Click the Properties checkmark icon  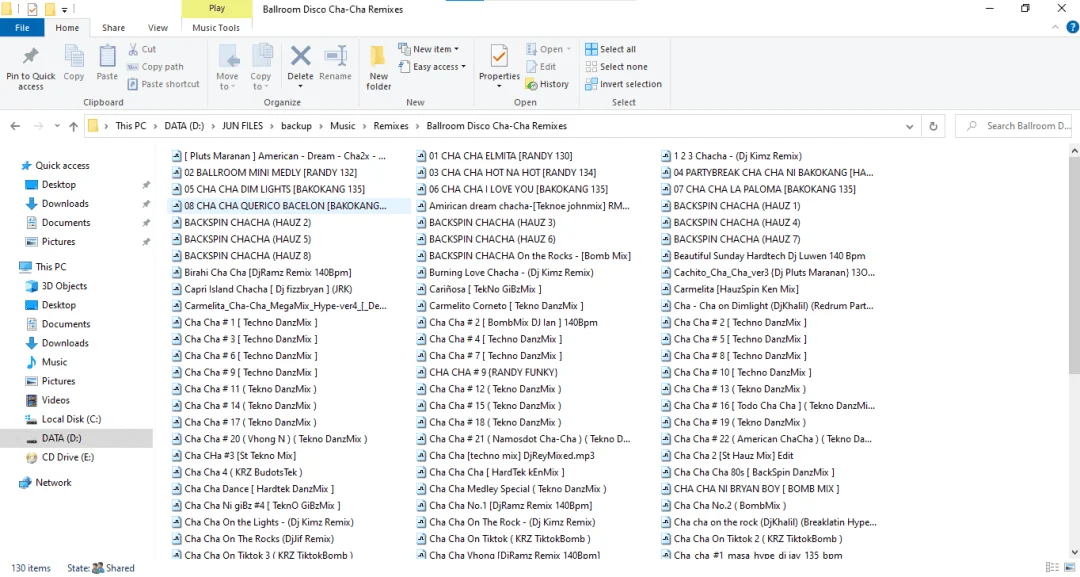coord(499,56)
